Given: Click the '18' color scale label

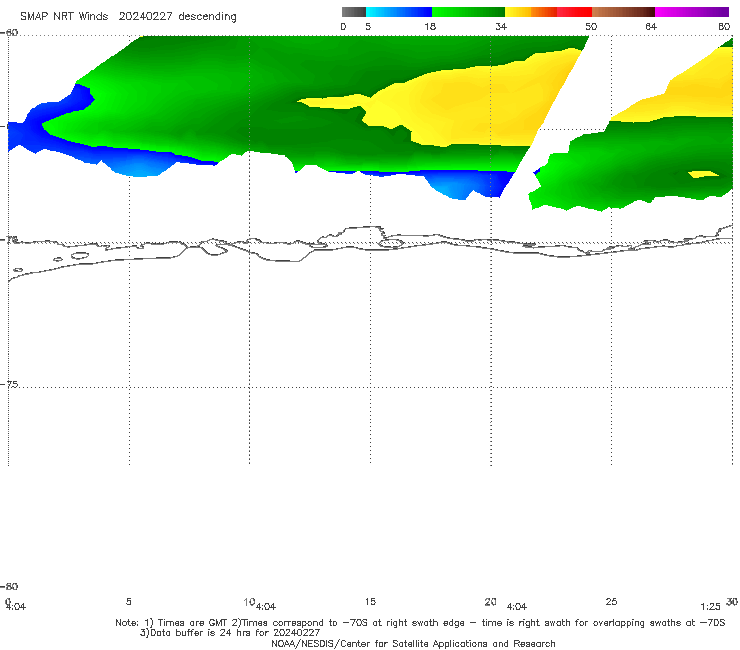Looking at the screenshot, I should pyautogui.click(x=430, y=26).
